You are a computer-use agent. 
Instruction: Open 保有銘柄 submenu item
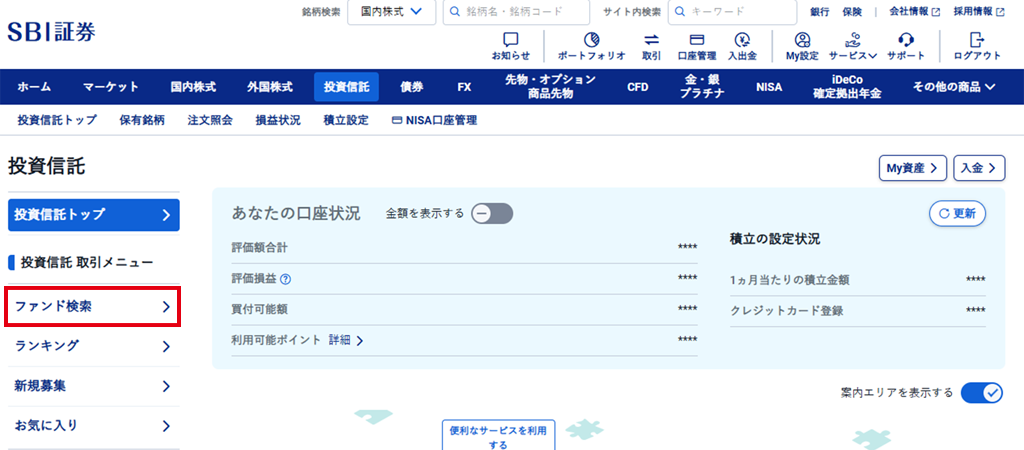142,121
